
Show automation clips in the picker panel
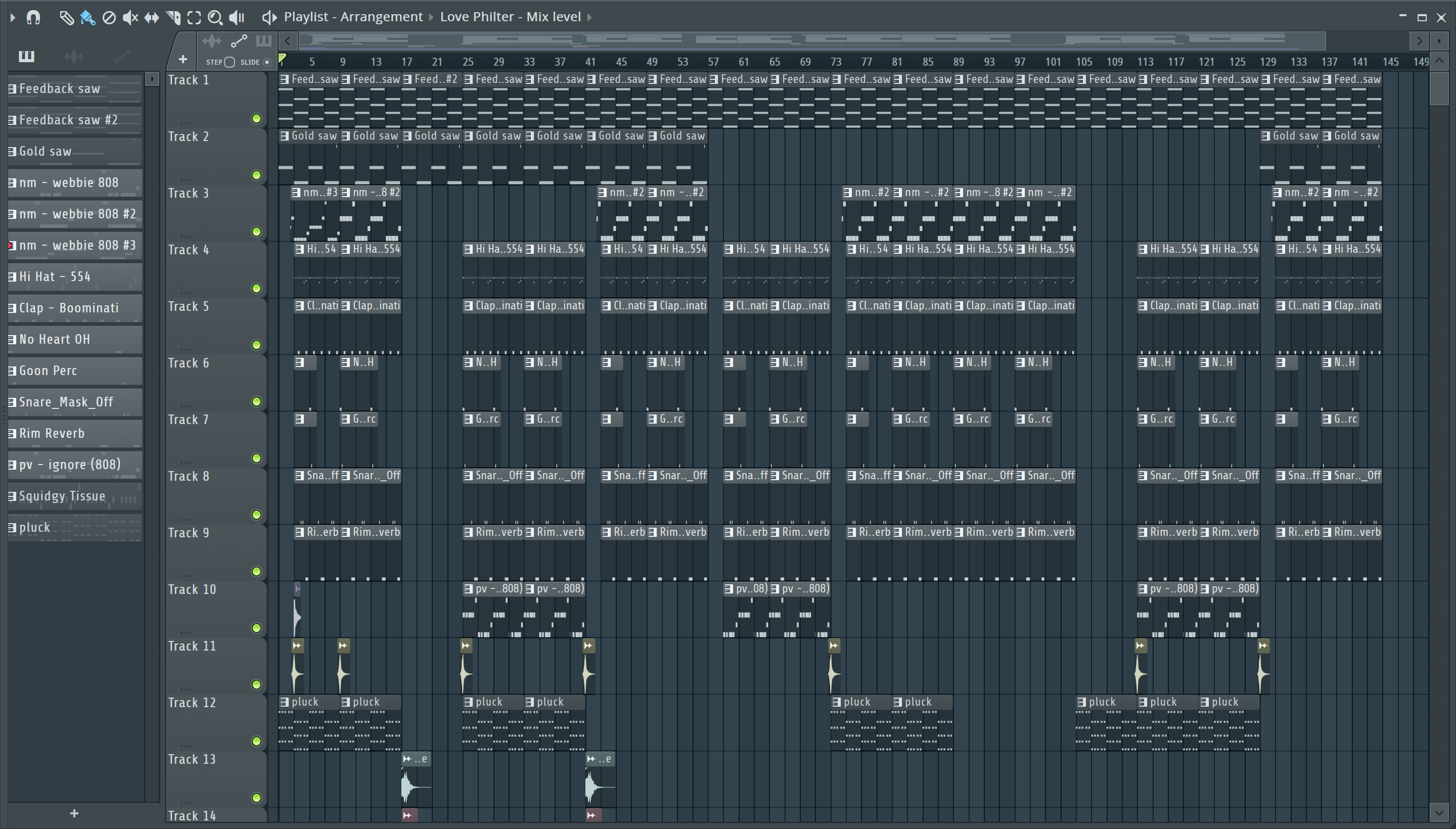(x=121, y=56)
